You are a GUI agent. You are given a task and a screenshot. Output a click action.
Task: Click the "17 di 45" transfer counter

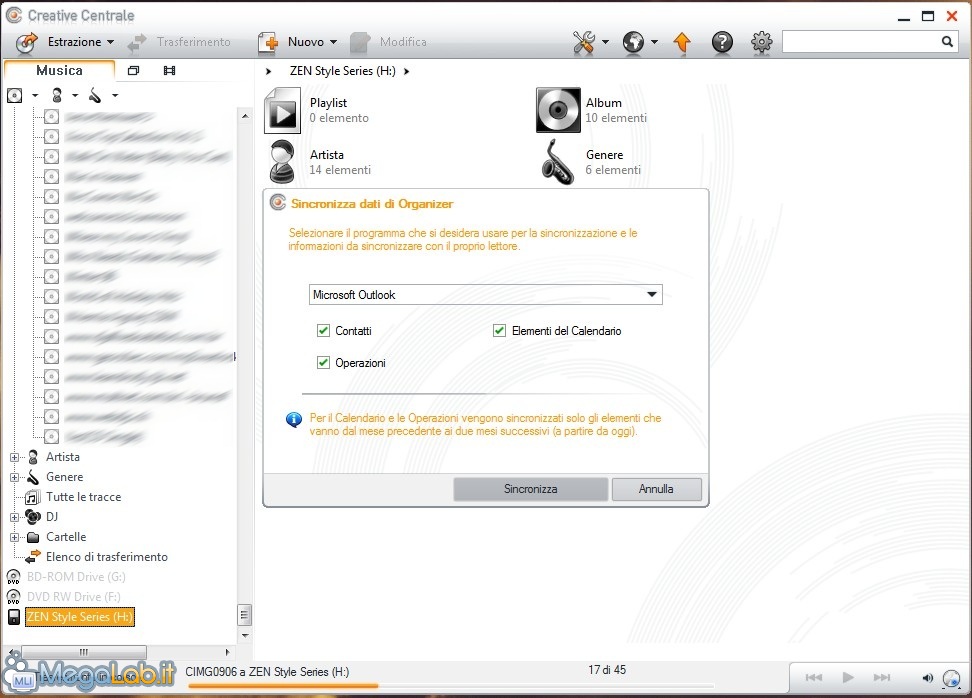[x=607, y=670]
